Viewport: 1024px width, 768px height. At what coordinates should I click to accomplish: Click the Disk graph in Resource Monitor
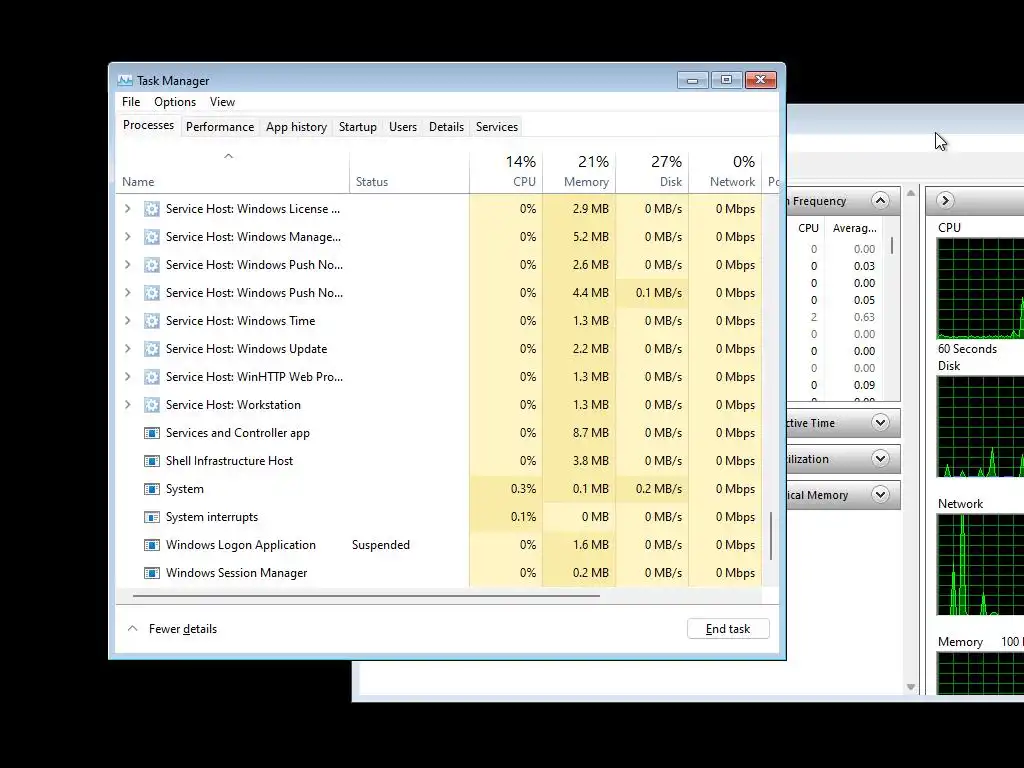(980, 426)
